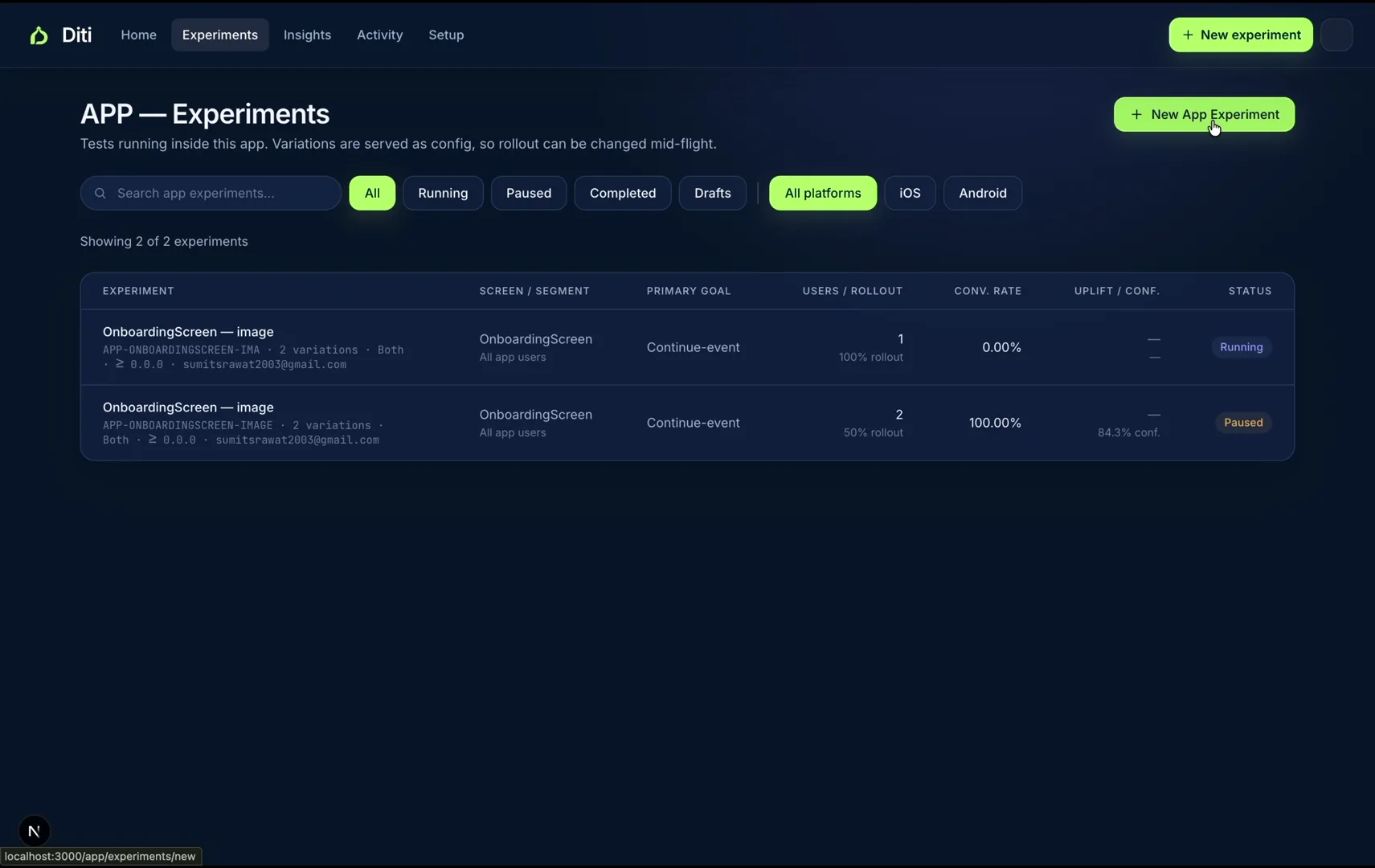Click the 50% rollout text

874,432
